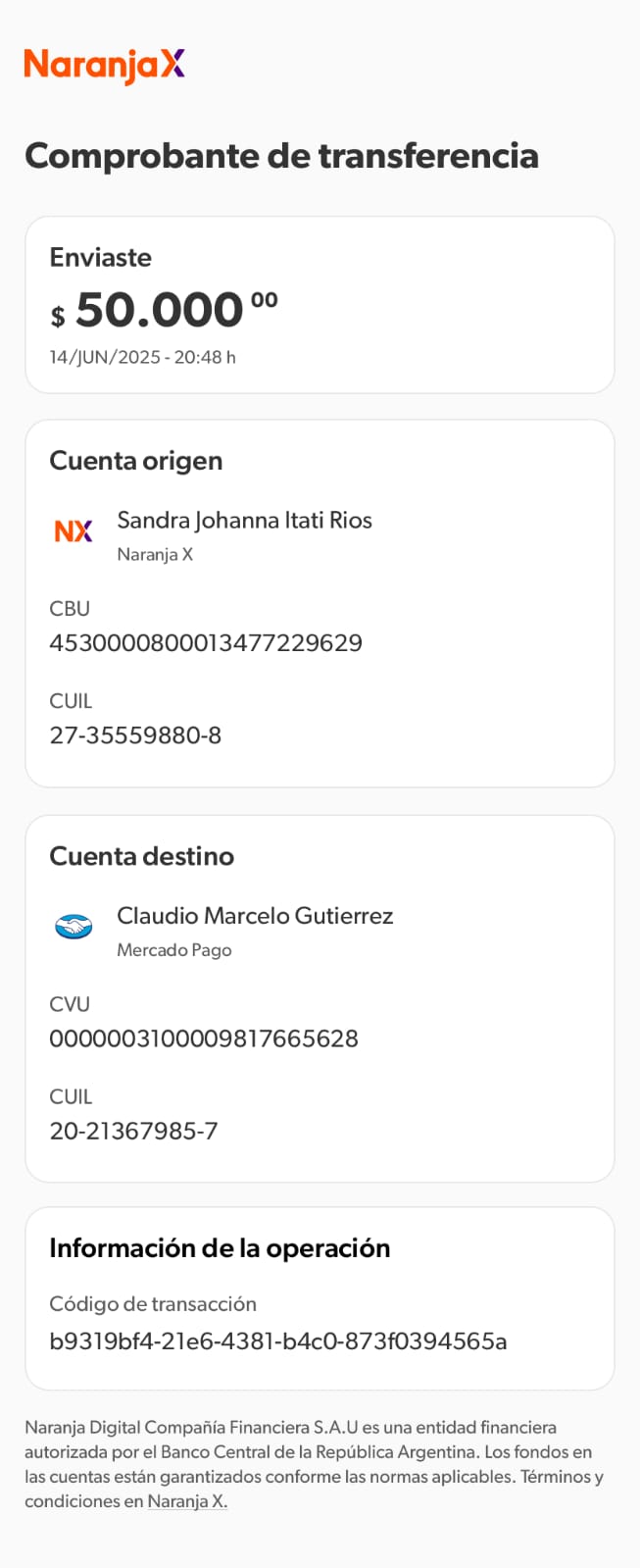Click the NX icon in Cuenta origen
Image resolution: width=640 pixels, height=1568 pixels.
[74, 531]
